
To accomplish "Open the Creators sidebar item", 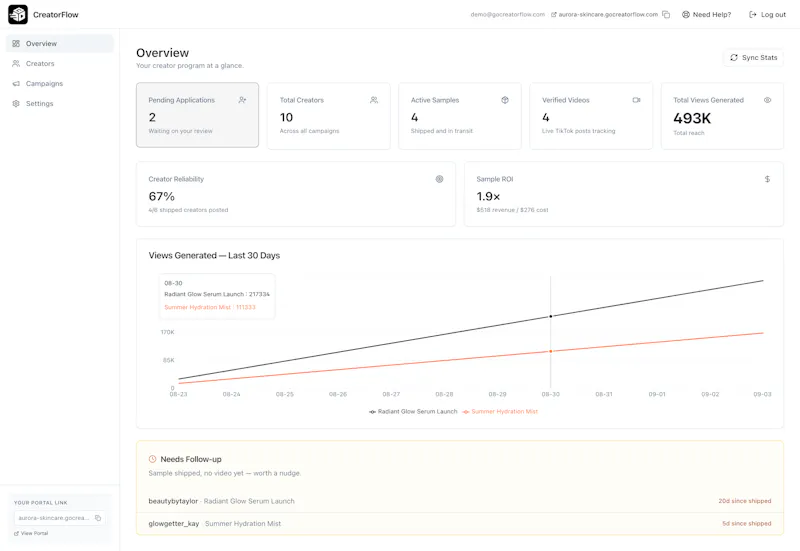I will click(x=60, y=63).
